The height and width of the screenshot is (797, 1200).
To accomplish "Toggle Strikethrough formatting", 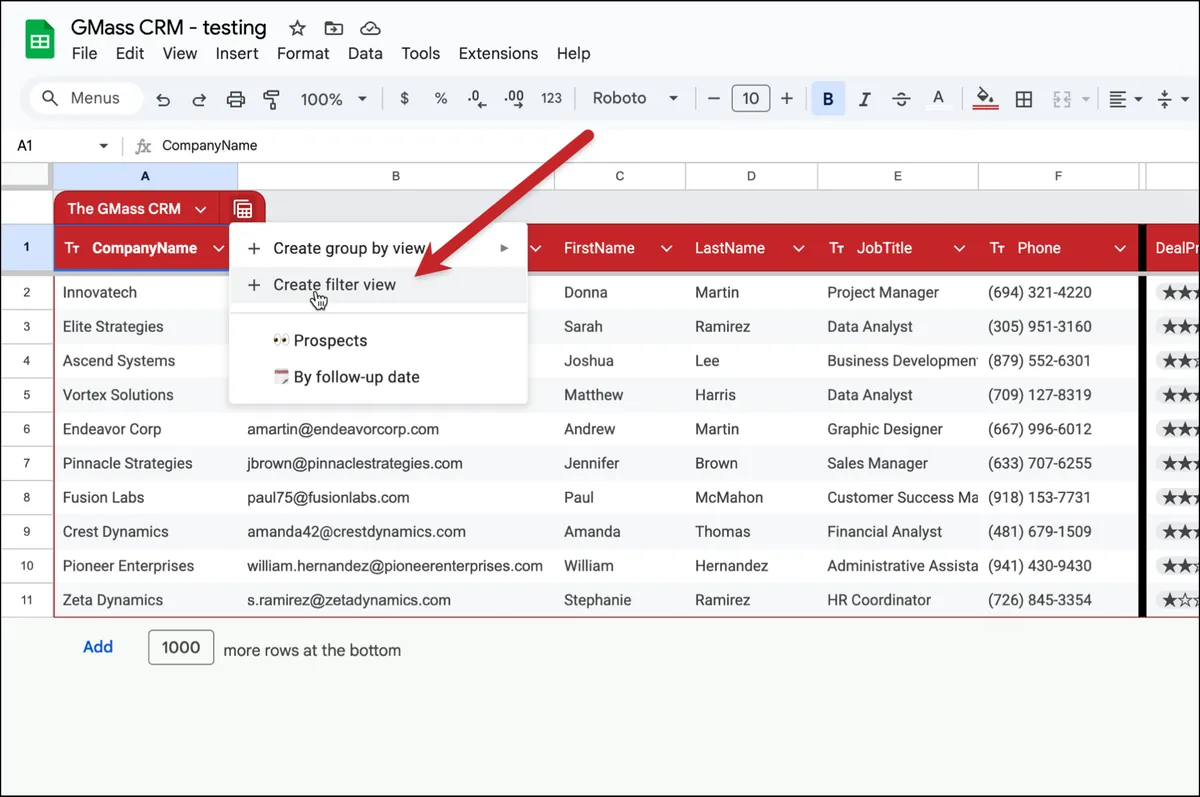I will (901, 99).
